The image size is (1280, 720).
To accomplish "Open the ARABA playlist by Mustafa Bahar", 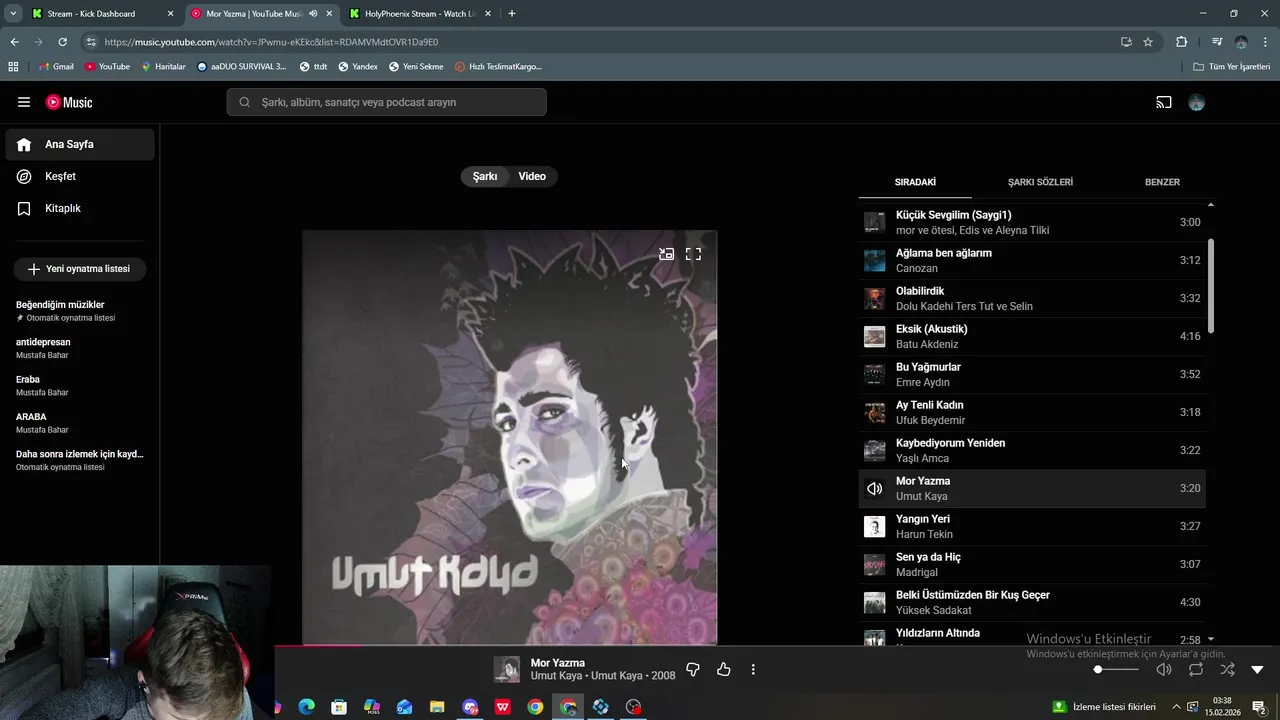I will pos(80,423).
